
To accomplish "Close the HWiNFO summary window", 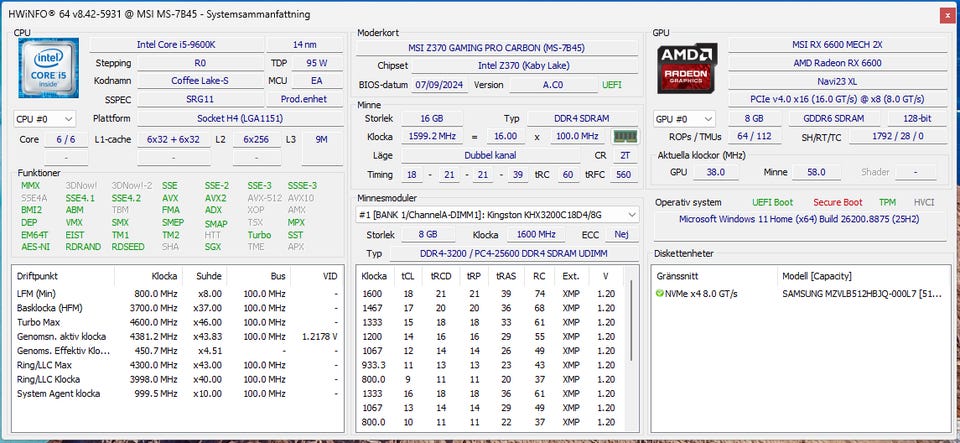I will pos(946,15).
